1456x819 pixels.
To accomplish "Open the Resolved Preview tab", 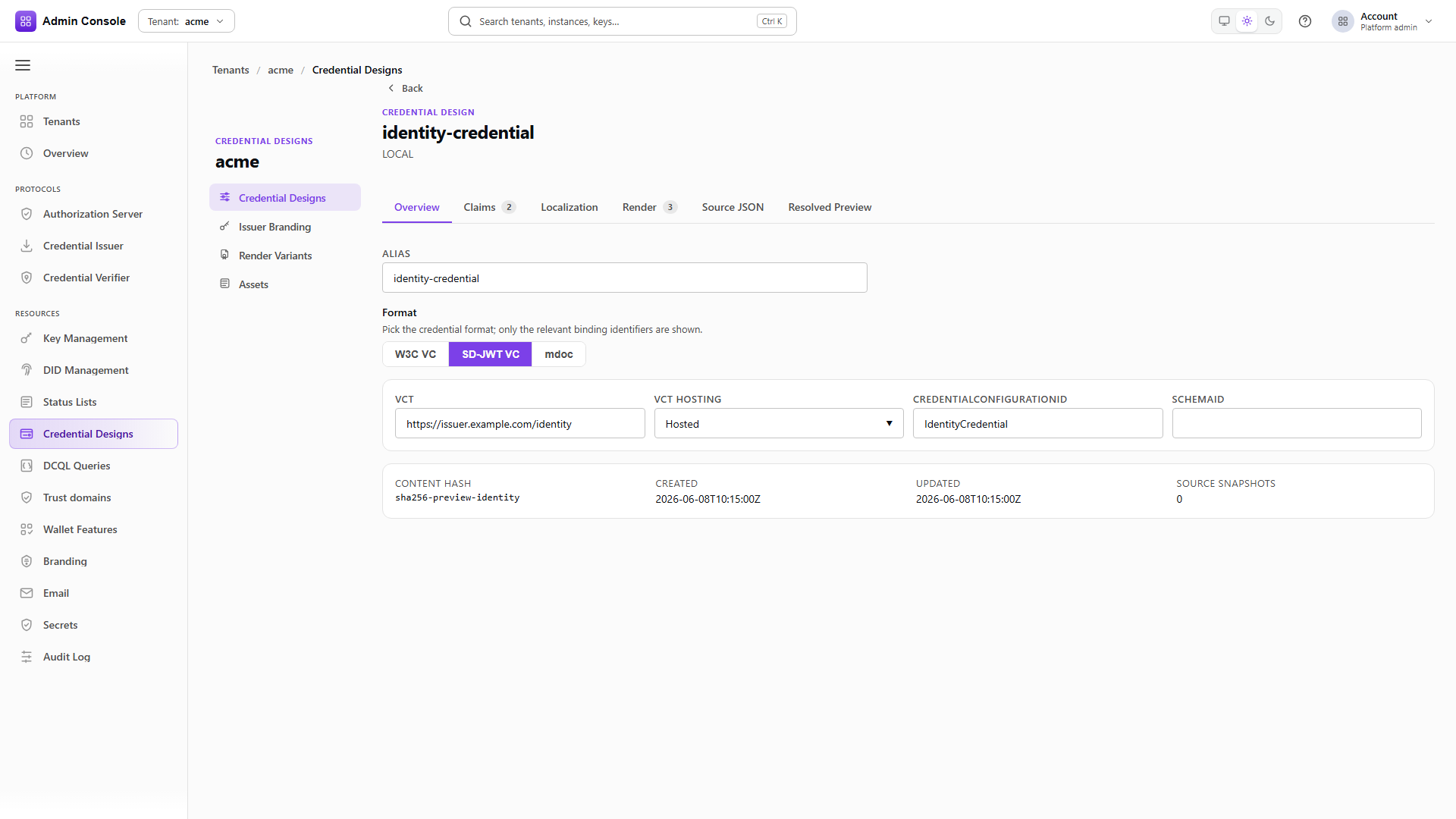I will tap(830, 207).
